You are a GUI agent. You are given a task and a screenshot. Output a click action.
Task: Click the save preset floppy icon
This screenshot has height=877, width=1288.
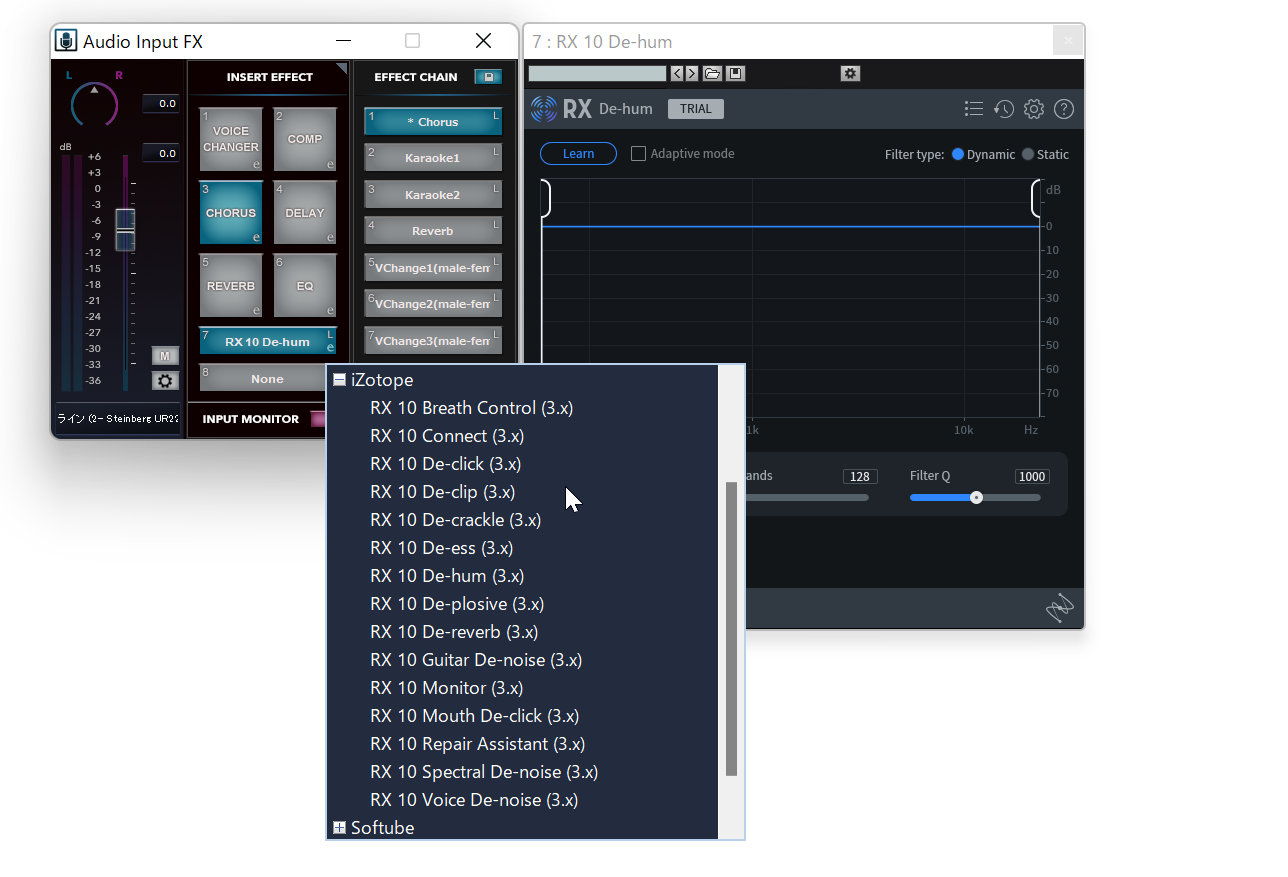pos(735,74)
